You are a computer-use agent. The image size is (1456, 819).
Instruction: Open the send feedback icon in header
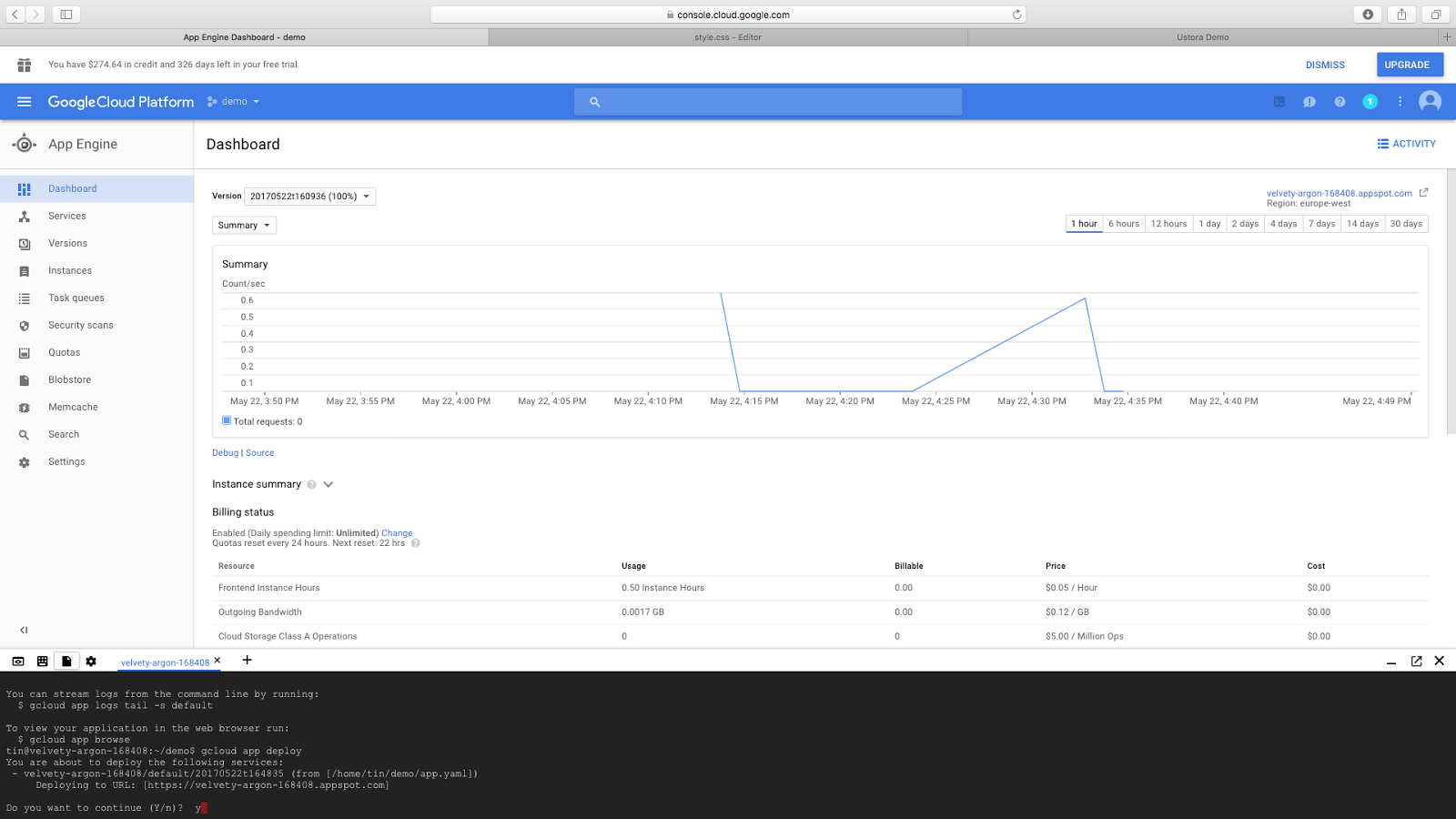coord(1309,102)
